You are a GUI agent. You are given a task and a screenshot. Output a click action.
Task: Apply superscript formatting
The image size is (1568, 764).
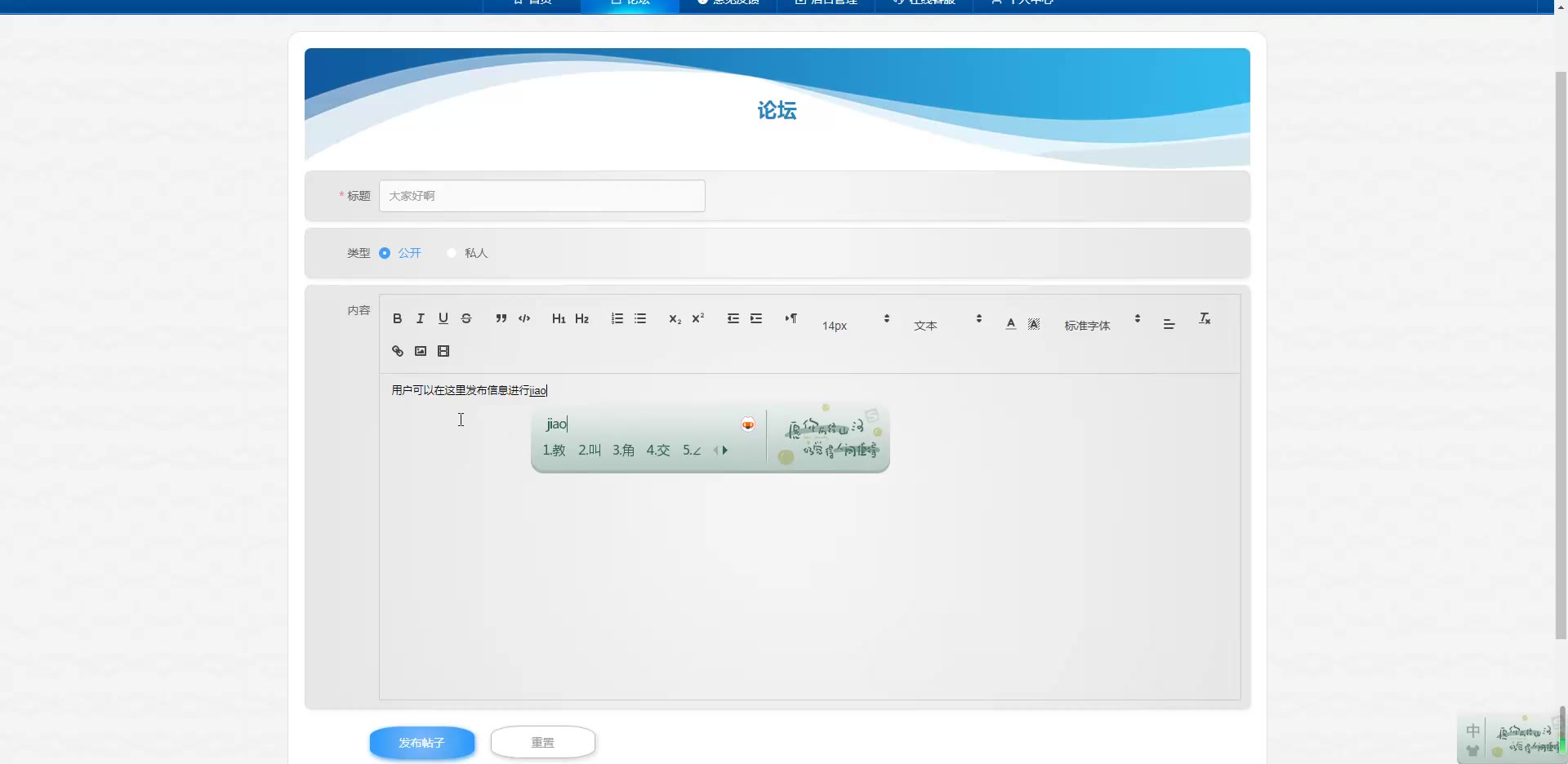pyautogui.click(x=697, y=318)
